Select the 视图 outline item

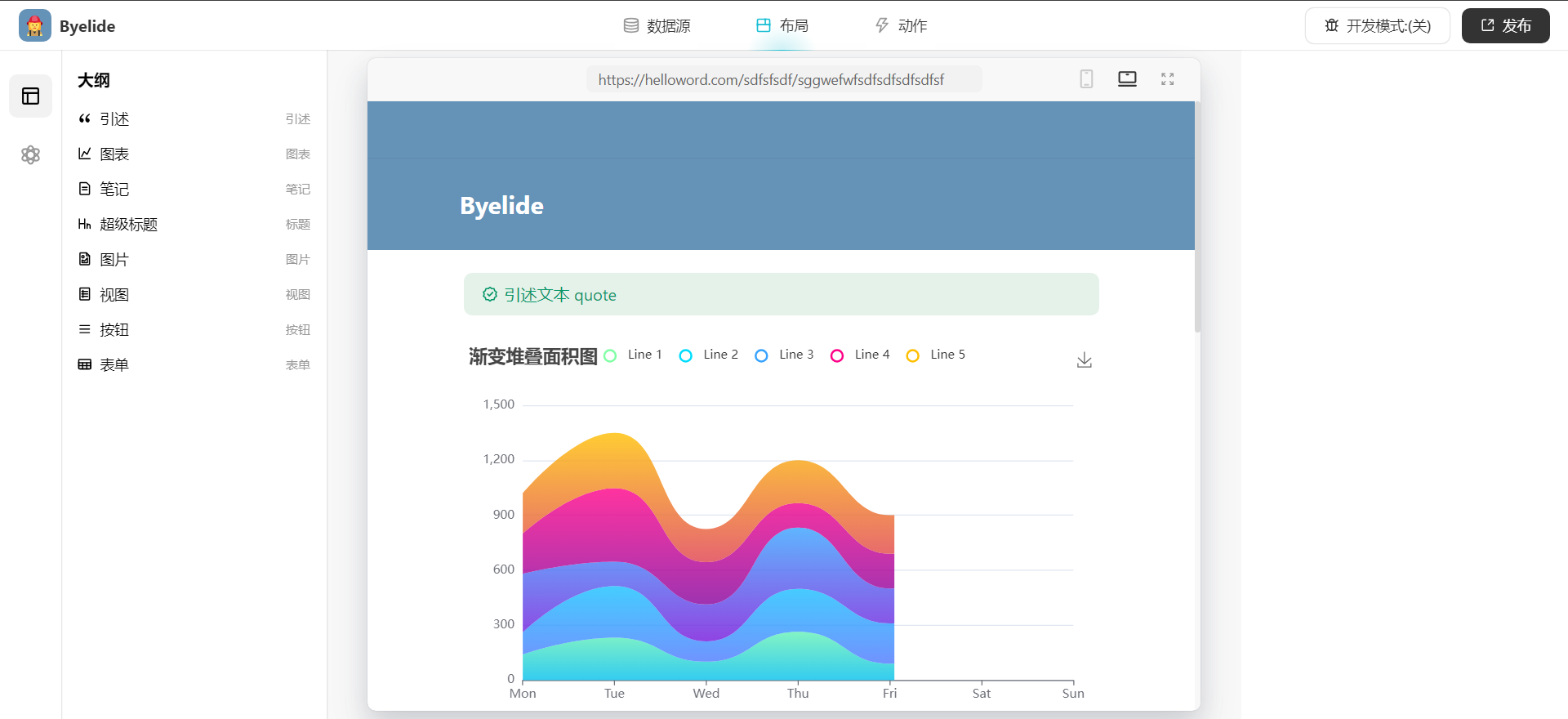pos(194,295)
